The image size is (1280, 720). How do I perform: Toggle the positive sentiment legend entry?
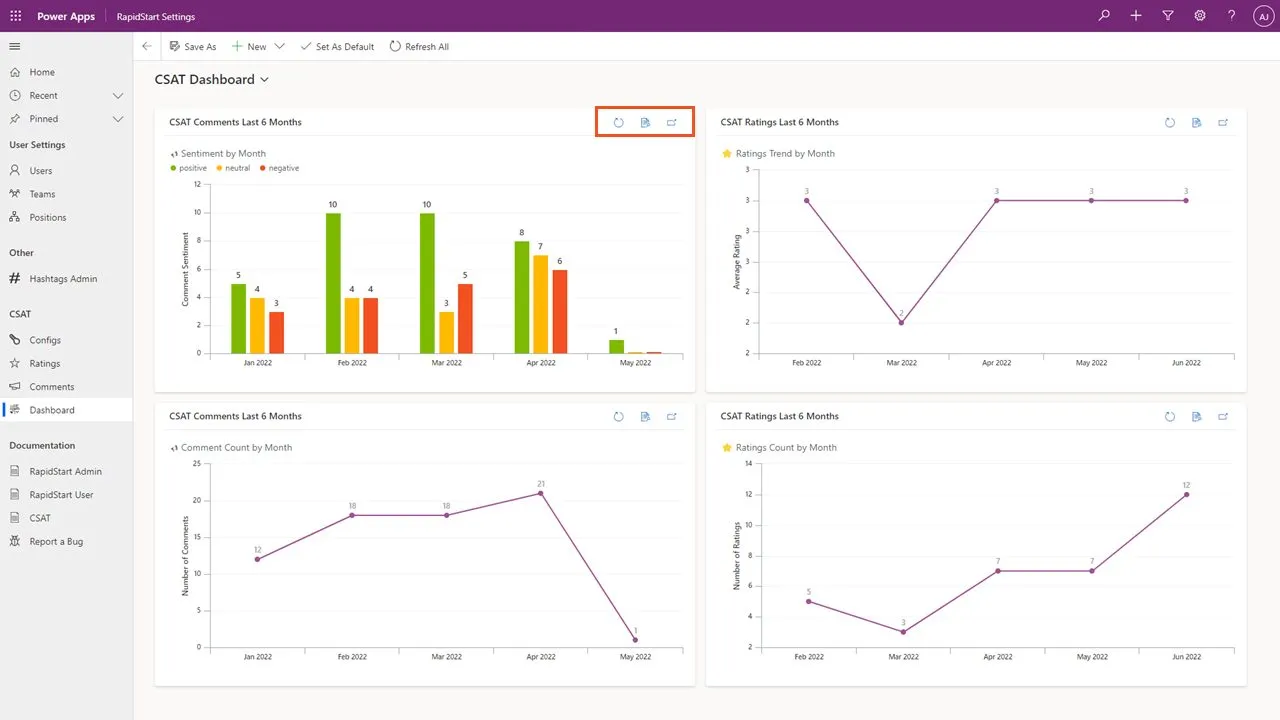(188, 167)
